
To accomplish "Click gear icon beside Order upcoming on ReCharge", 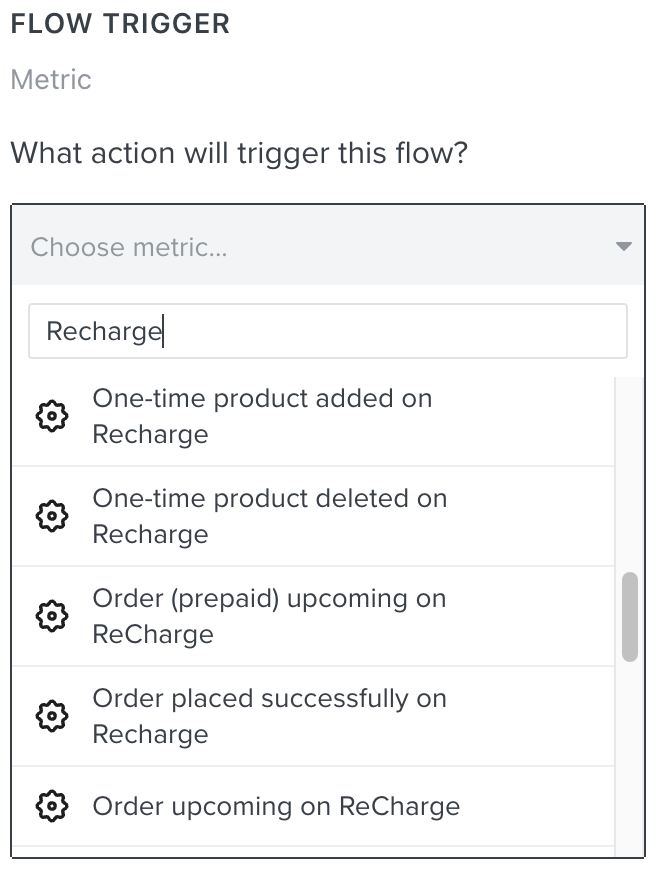I will click(52, 806).
